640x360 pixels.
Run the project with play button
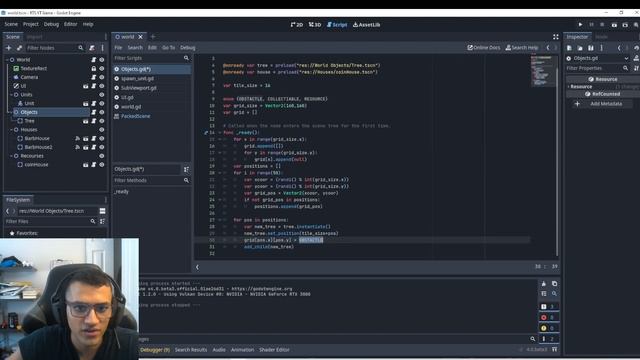pos(580,25)
